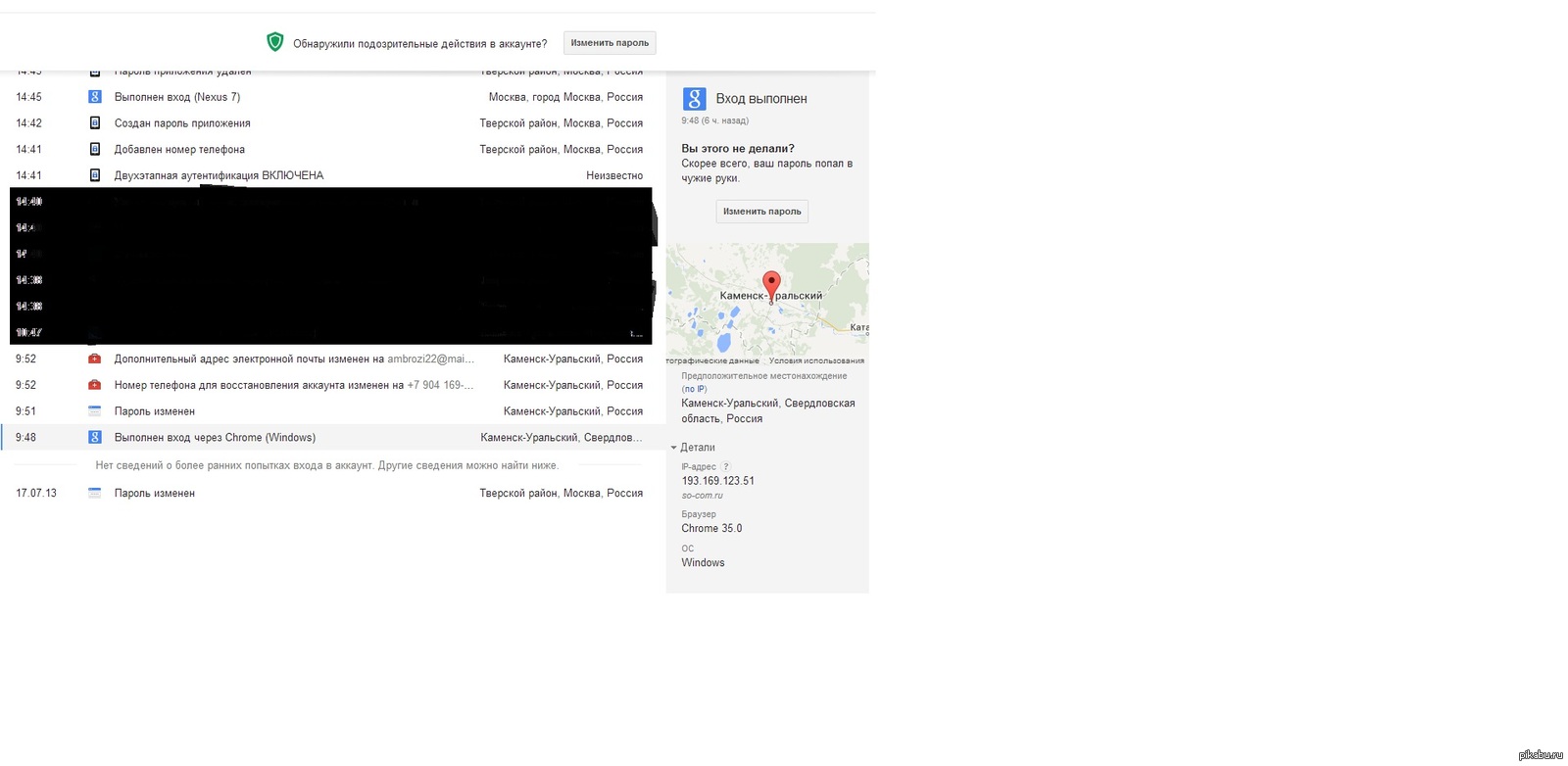Select the Добавлен номер телефона entry
Viewport: 1568px width, 766px height.
click(179, 150)
